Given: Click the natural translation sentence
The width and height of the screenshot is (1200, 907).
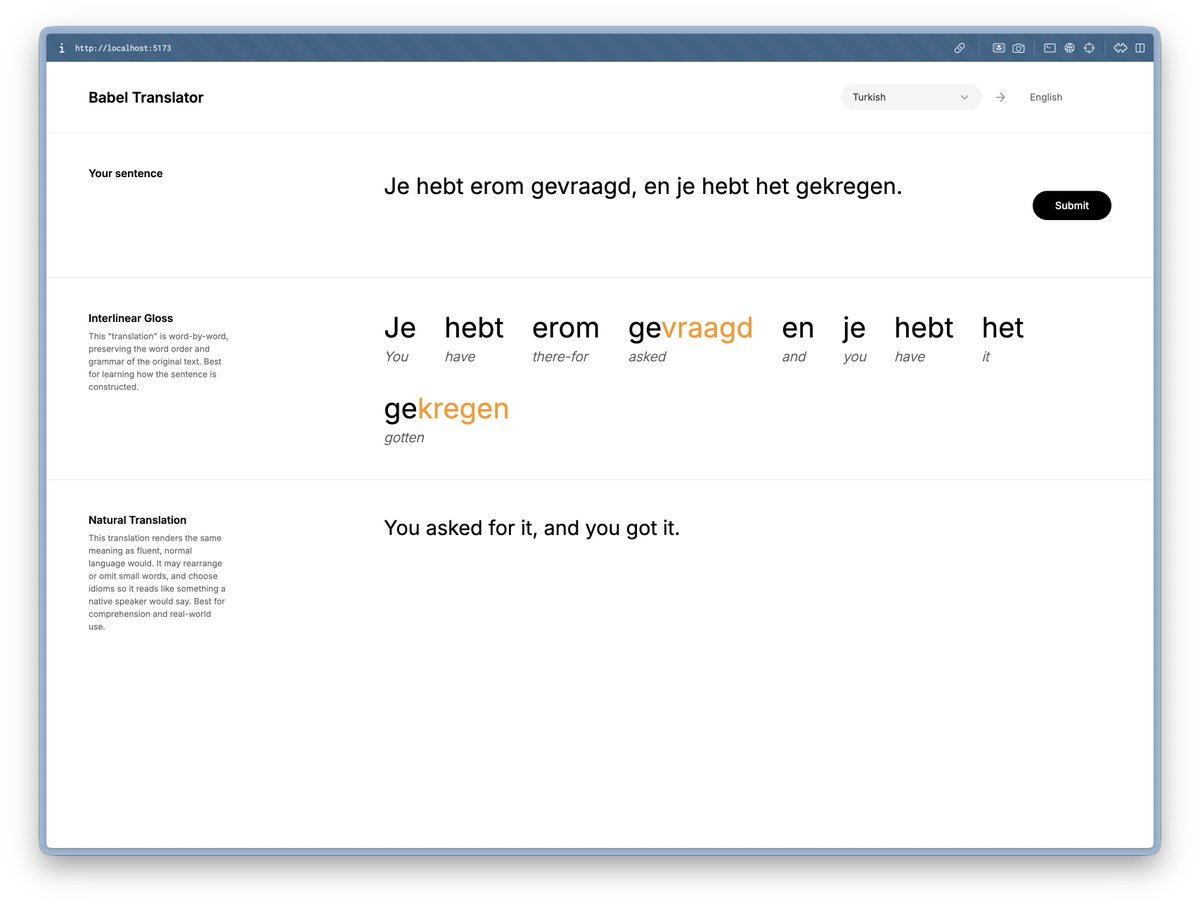Looking at the screenshot, I should (532, 528).
